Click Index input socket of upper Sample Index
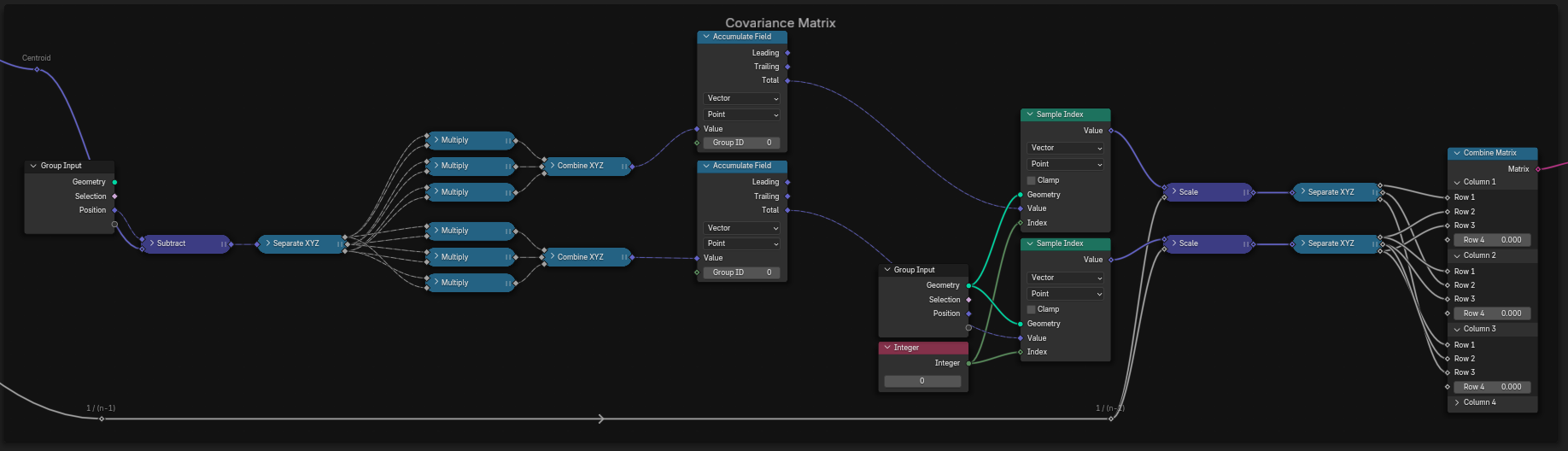This screenshot has width=1568, height=451. coord(1021,223)
